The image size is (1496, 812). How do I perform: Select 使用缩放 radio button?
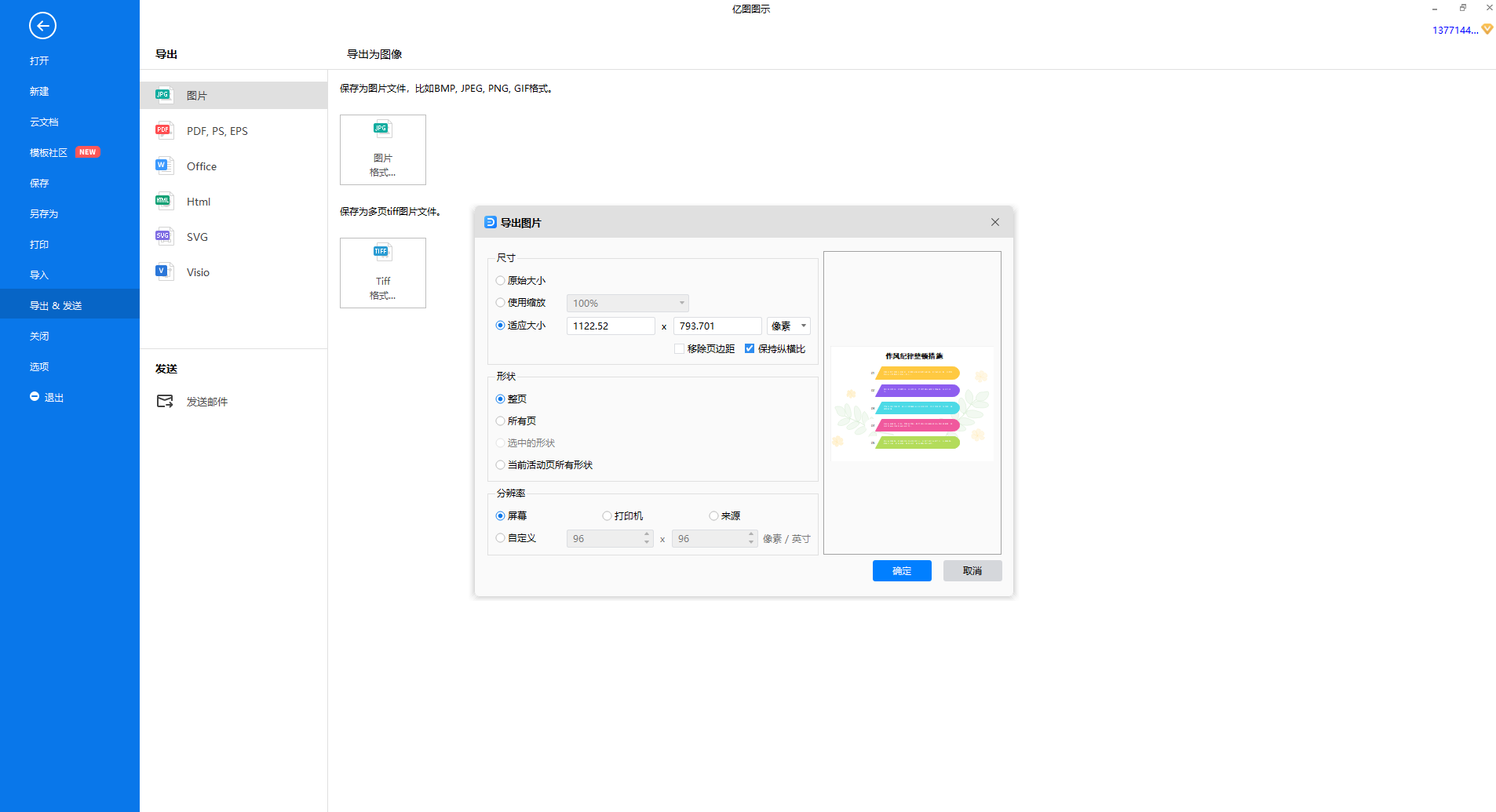pos(500,302)
